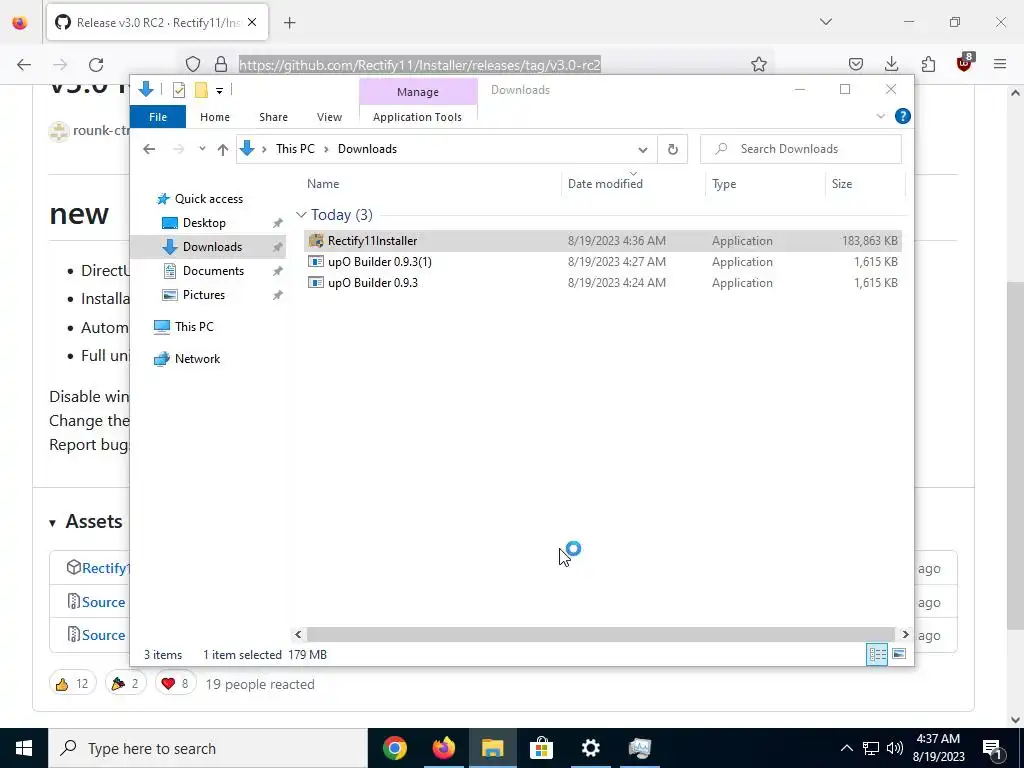This screenshot has height=768, width=1024.
Task: Open Documents in navigation pane
Action: (203, 271)
